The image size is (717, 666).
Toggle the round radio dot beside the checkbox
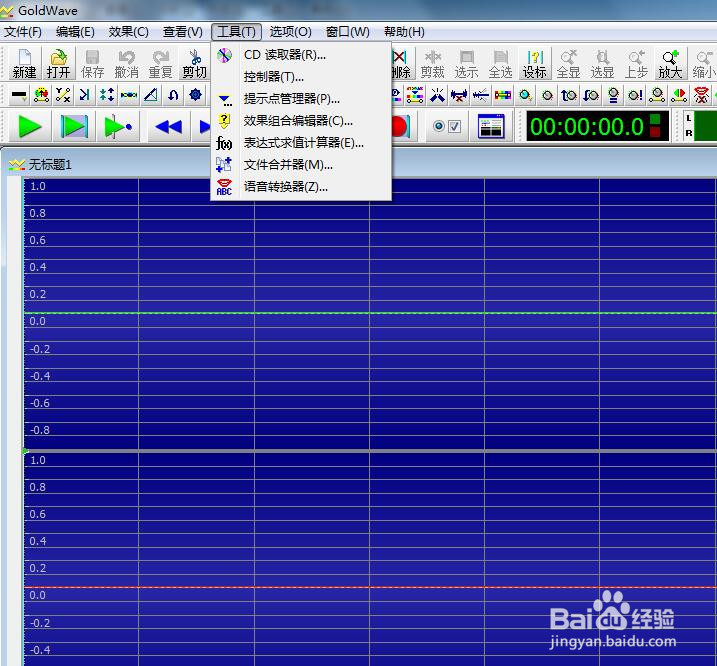pos(439,126)
